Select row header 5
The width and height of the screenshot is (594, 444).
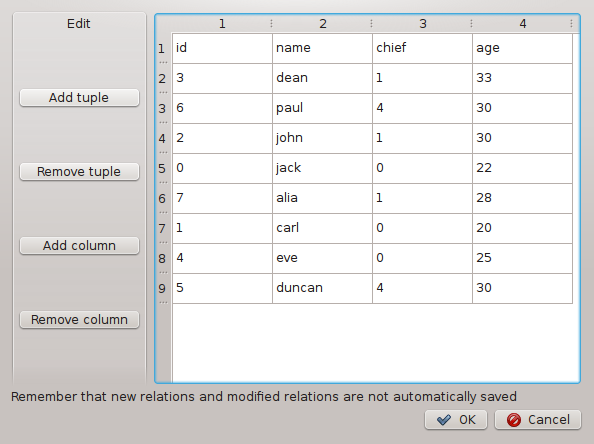tap(163, 169)
